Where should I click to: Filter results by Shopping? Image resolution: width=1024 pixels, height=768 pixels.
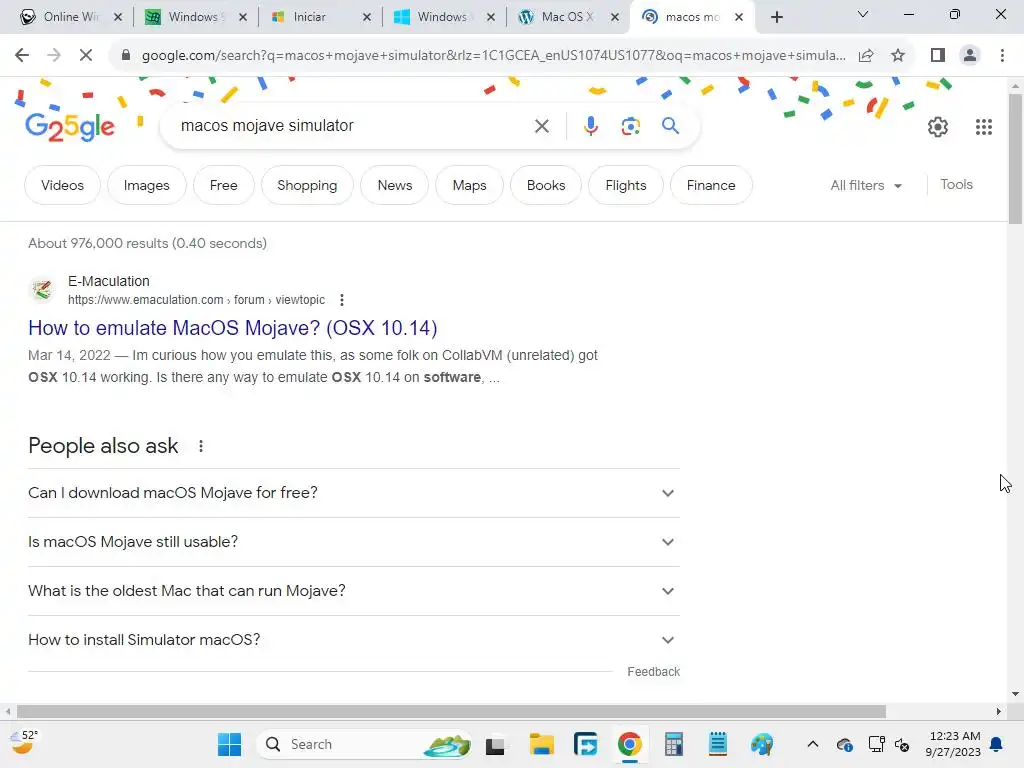pos(307,185)
